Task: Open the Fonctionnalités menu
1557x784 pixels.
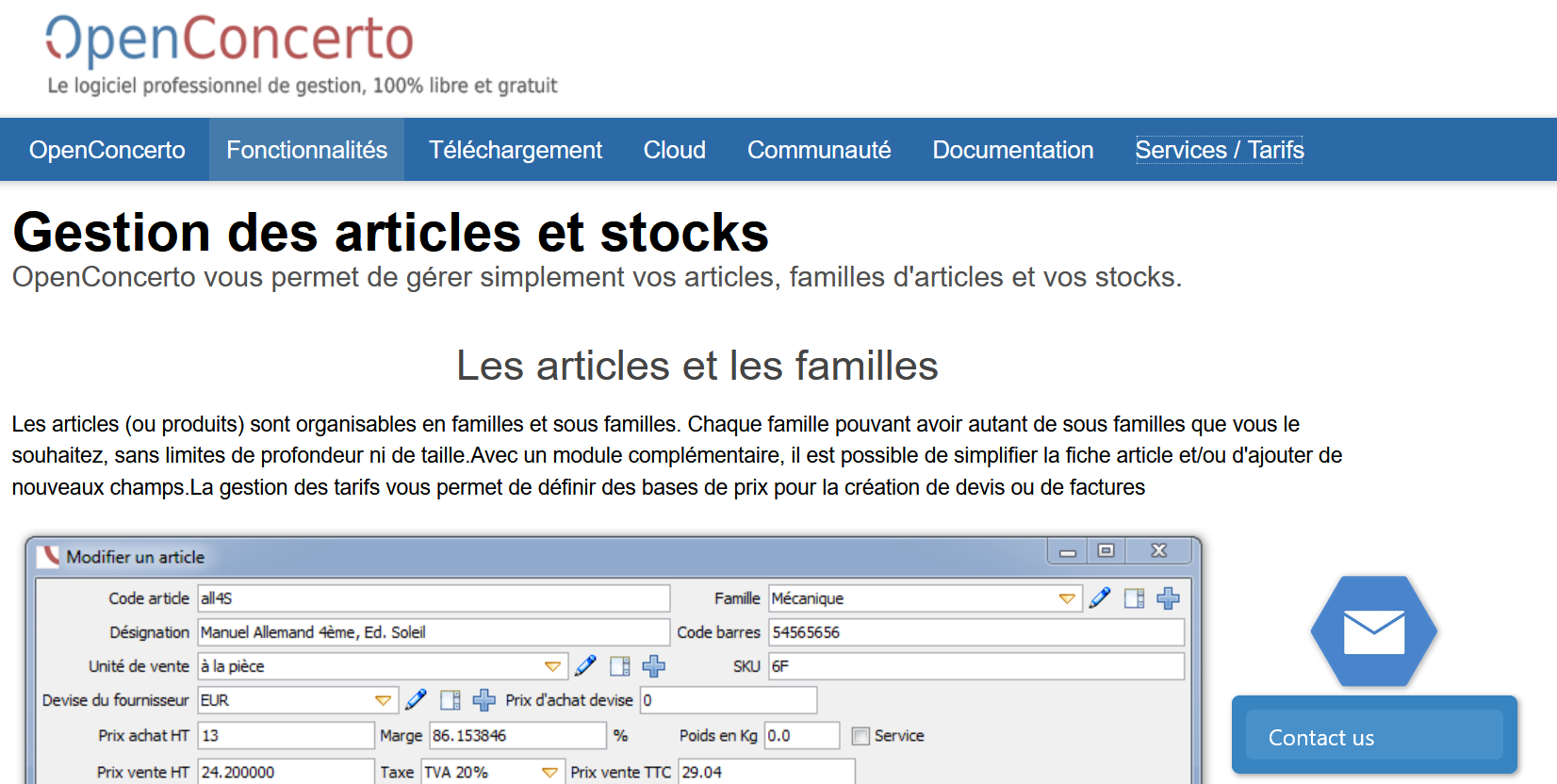Action: [x=306, y=150]
